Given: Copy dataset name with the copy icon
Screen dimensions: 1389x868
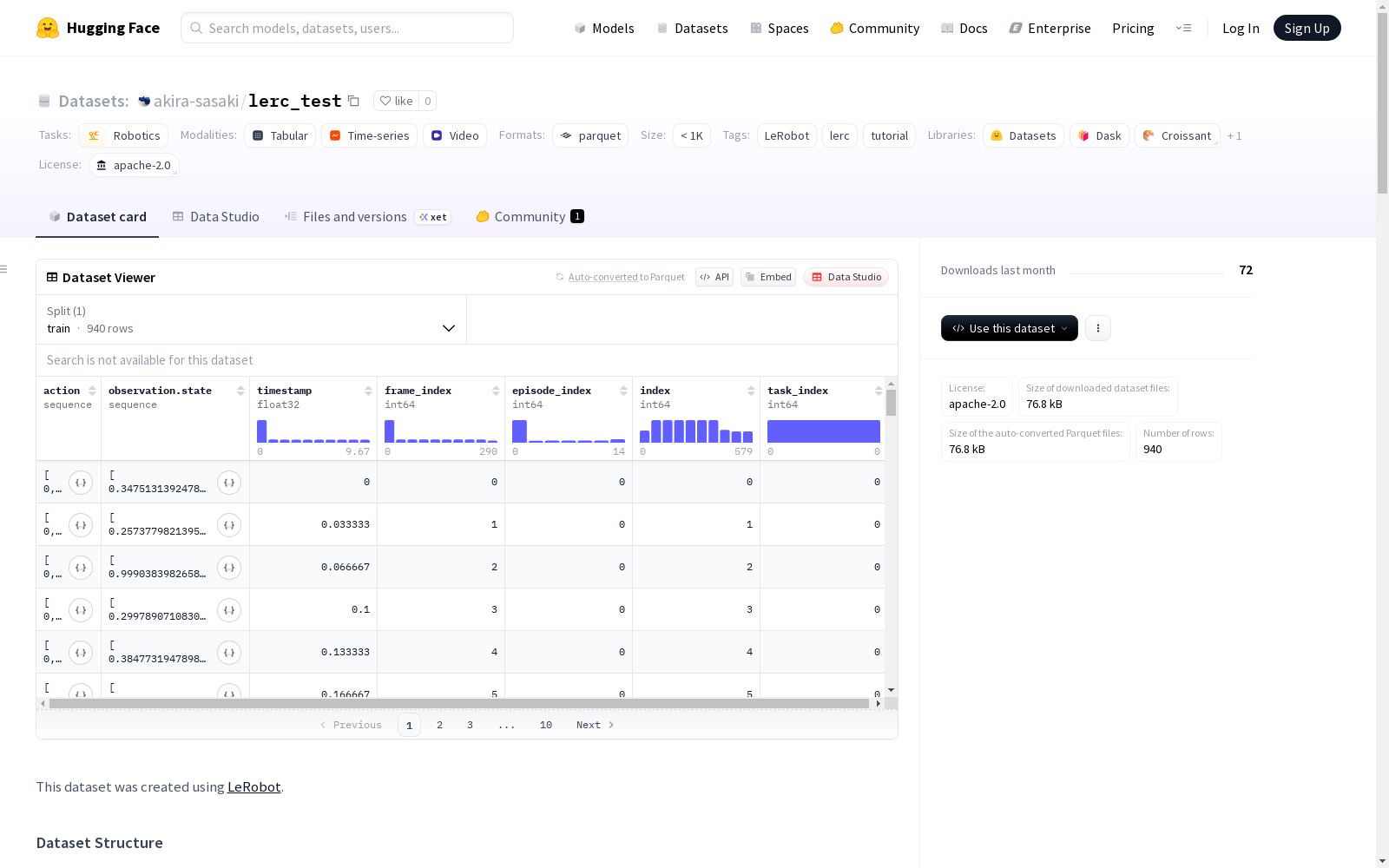Looking at the screenshot, I should click(x=353, y=101).
